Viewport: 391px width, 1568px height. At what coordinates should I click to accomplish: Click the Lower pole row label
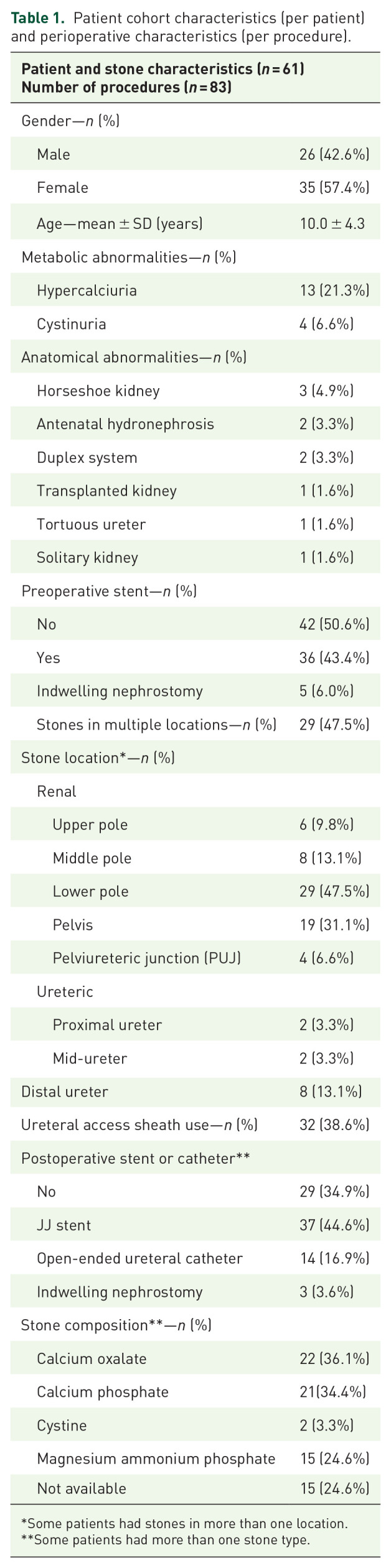click(90, 891)
